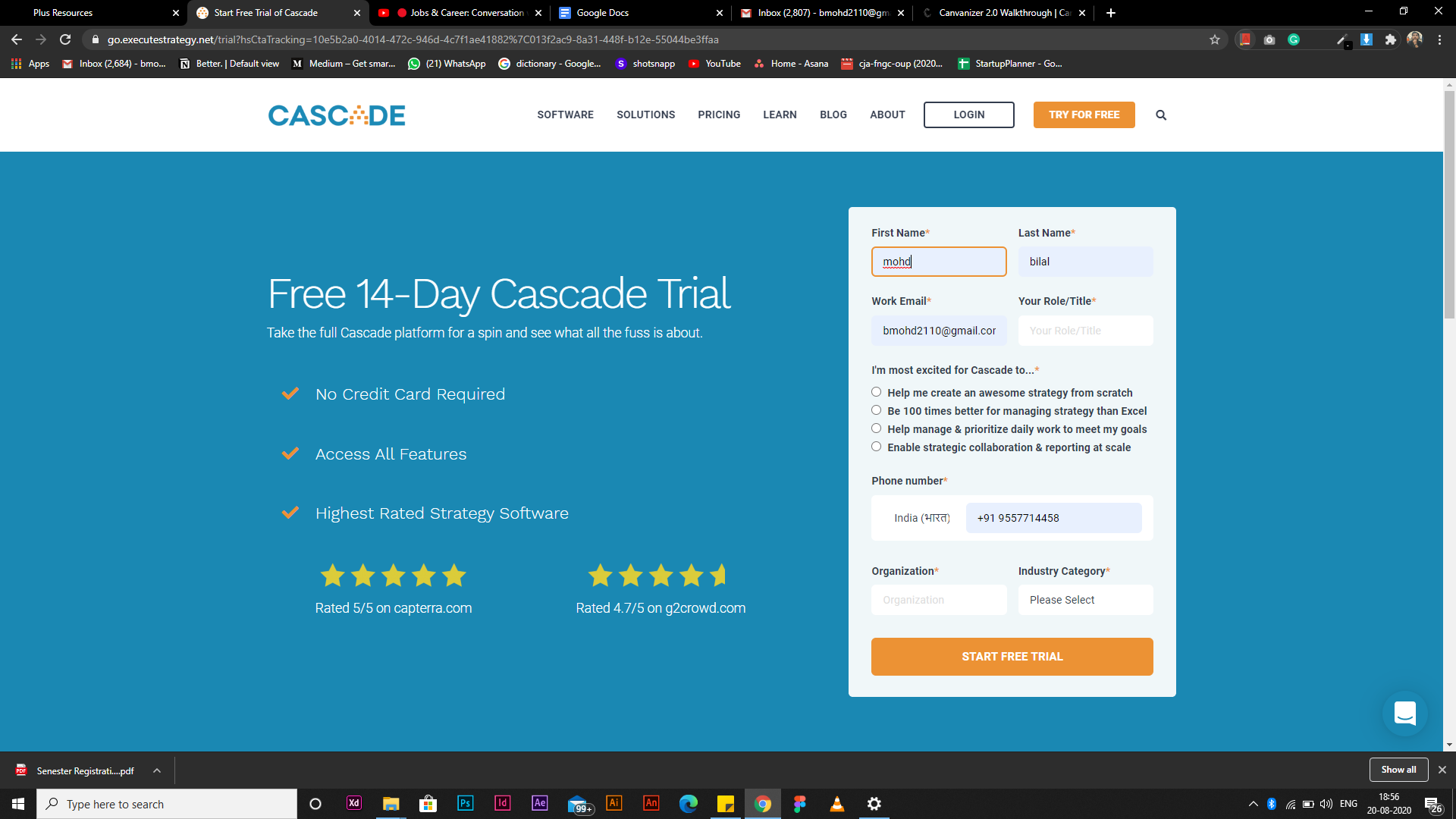The image size is (1456, 819).
Task: Go to the PRICING page
Action: [x=719, y=115]
